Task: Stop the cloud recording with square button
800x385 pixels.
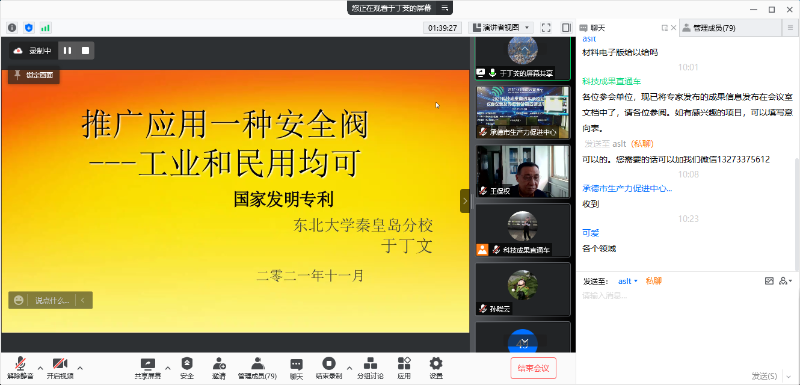Action: pyautogui.click(x=86, y=50)
